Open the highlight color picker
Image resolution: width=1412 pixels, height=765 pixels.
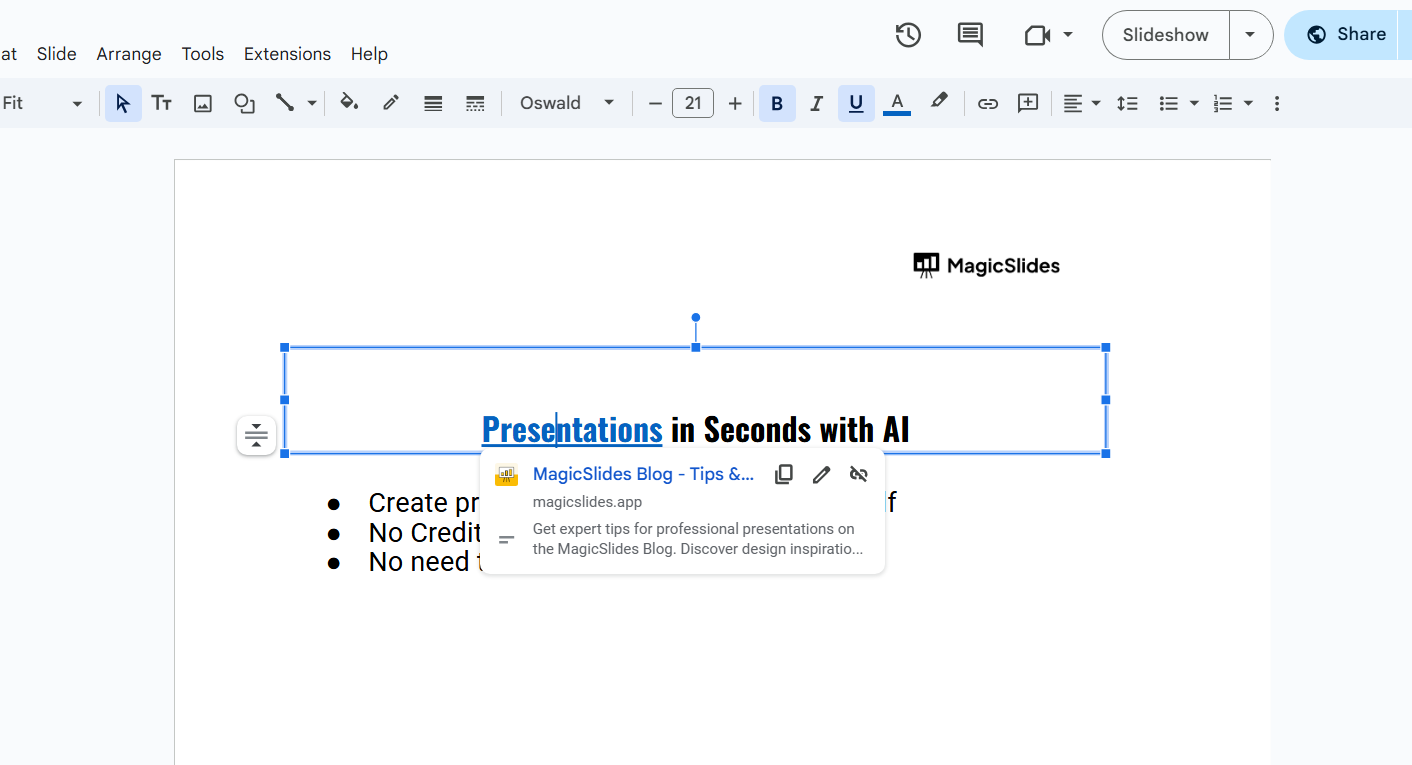click(x=938, y=103)
